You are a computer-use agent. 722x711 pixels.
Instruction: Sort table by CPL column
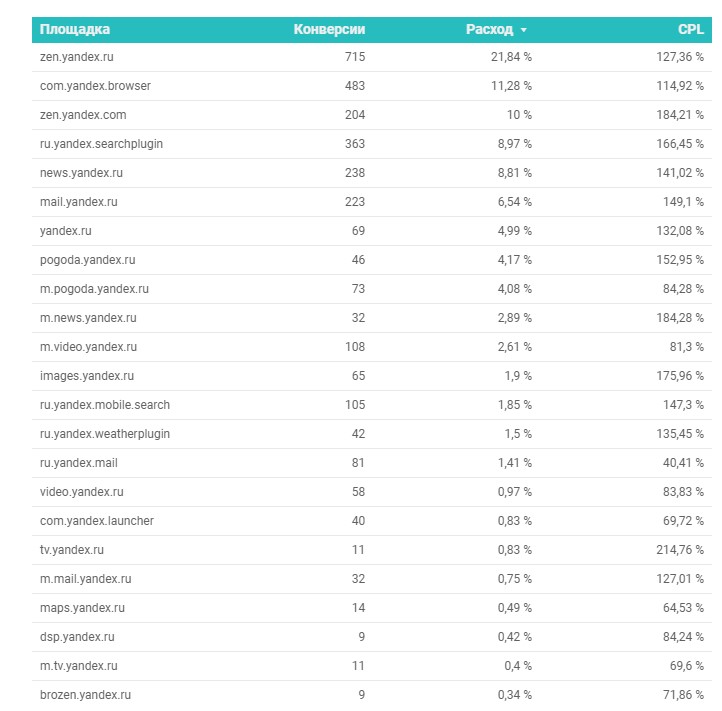pyautogui.click(x=691, y=30)
